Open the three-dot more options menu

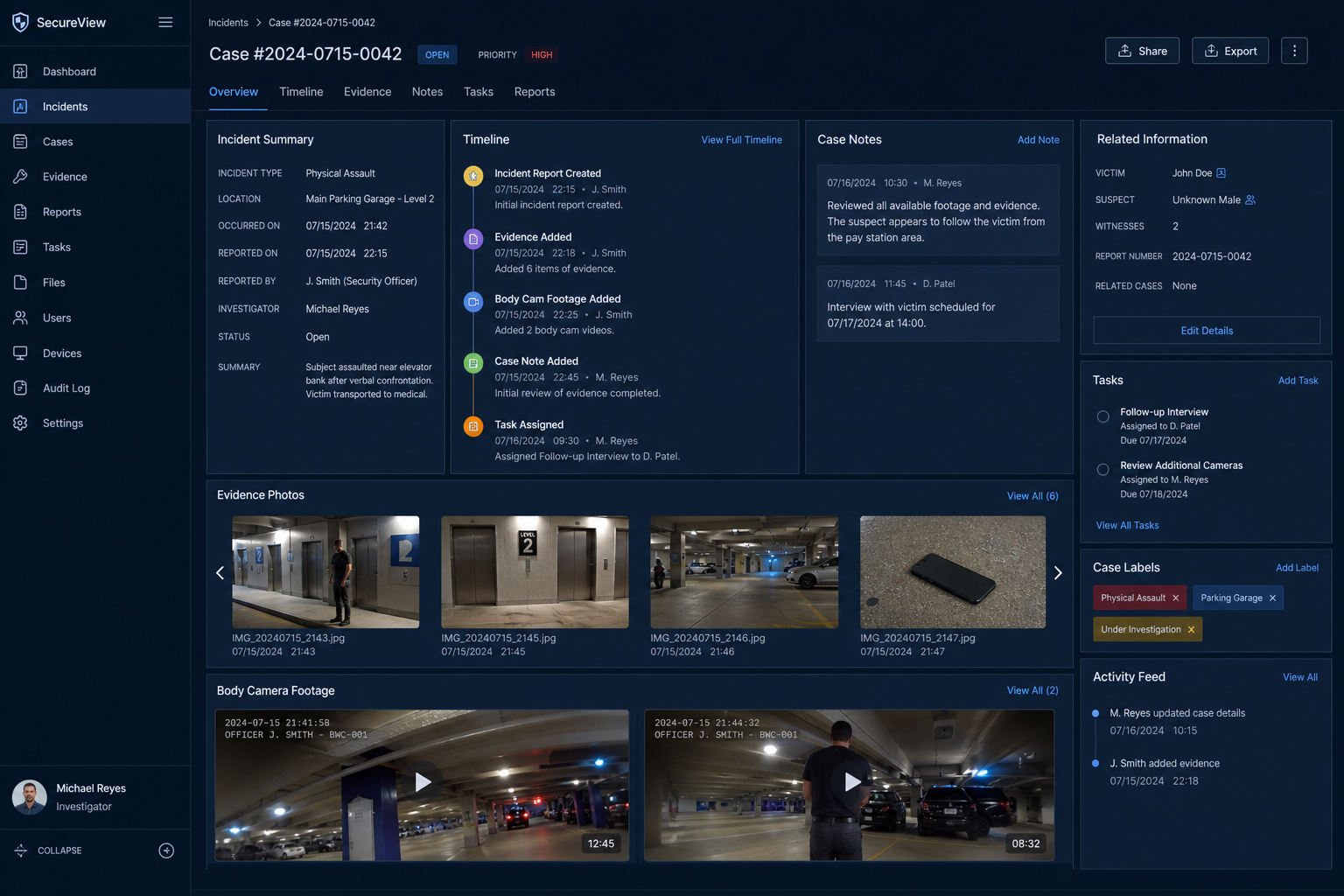[x=1294, y=51]
